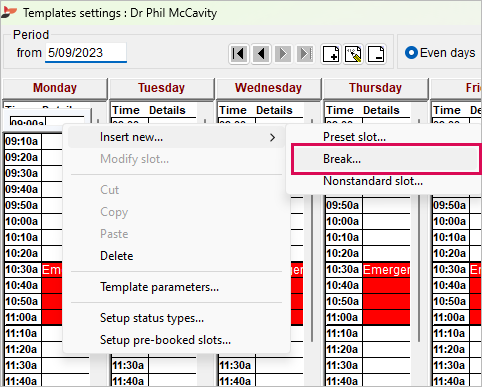The height and width of the screenshot is (387, 482).
Task: Edit the current template period icon
Action: click(353, 54)
